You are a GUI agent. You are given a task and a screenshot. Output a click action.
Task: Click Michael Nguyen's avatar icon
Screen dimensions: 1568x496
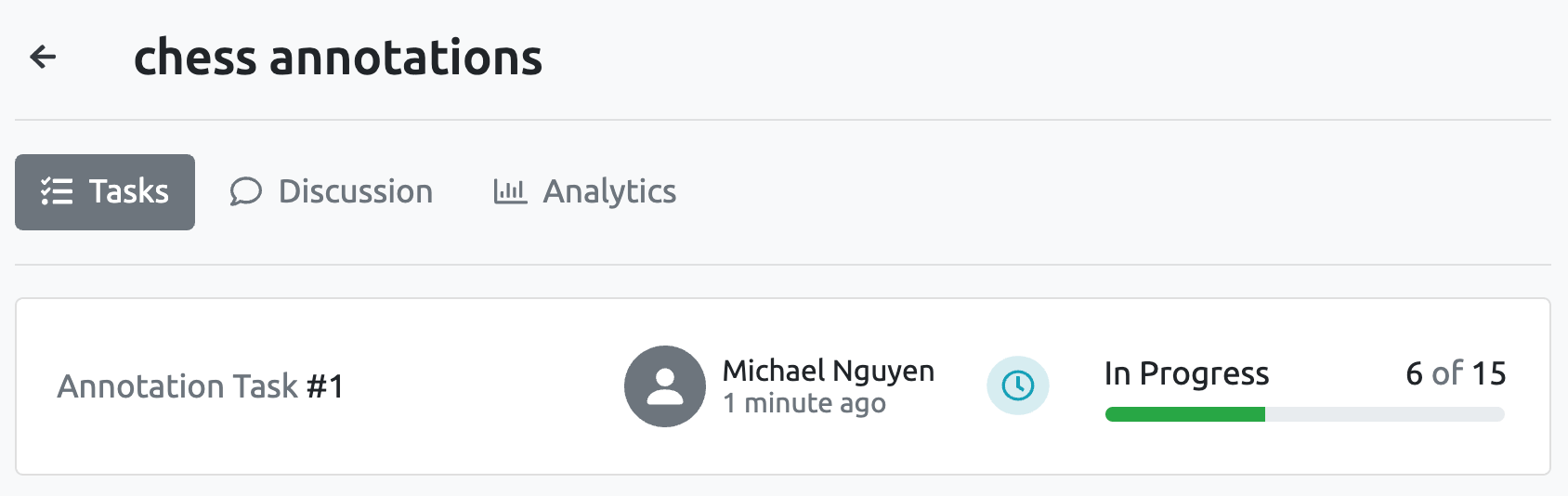665,386
